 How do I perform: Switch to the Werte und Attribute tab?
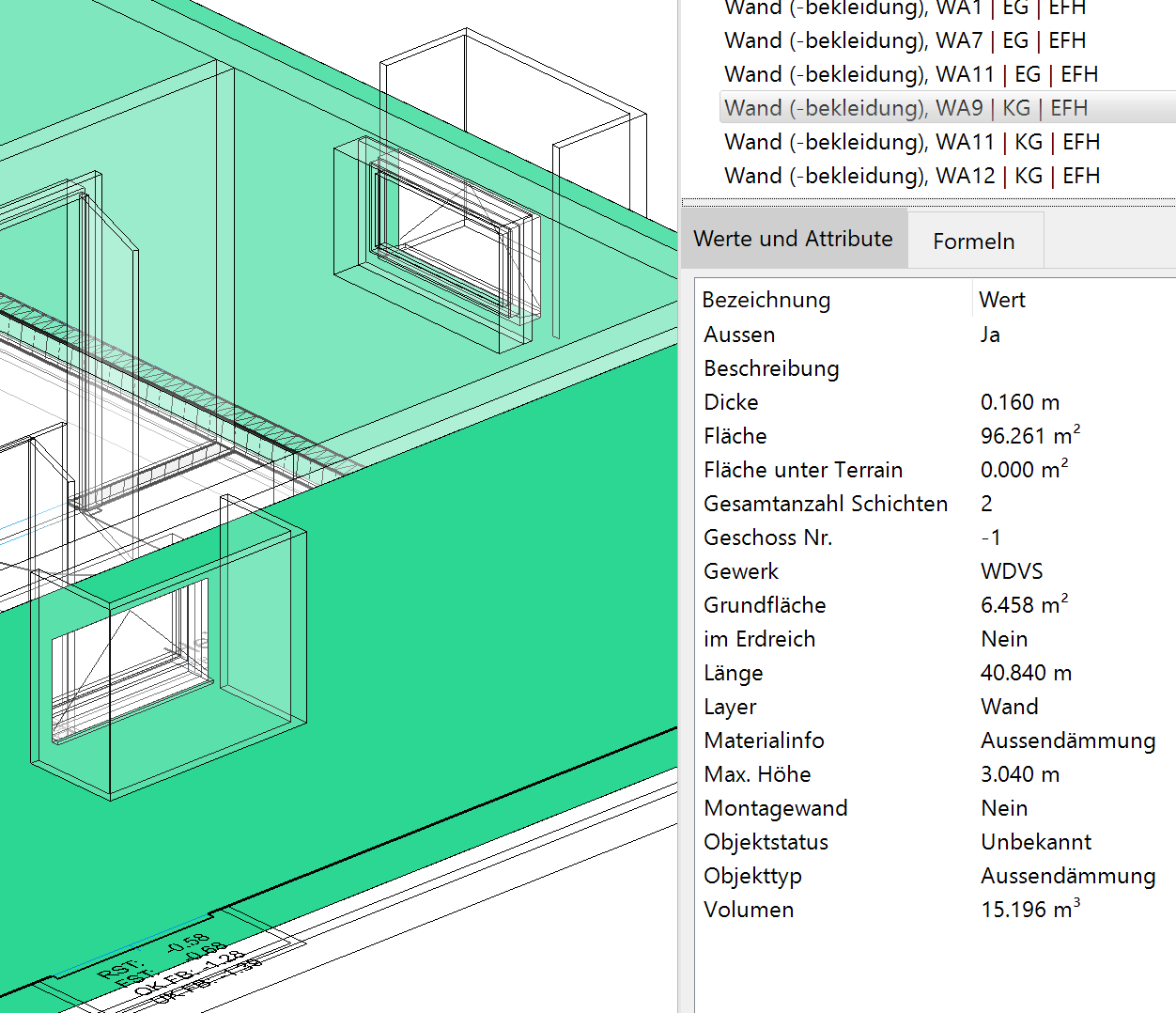[x=794, y=239]
